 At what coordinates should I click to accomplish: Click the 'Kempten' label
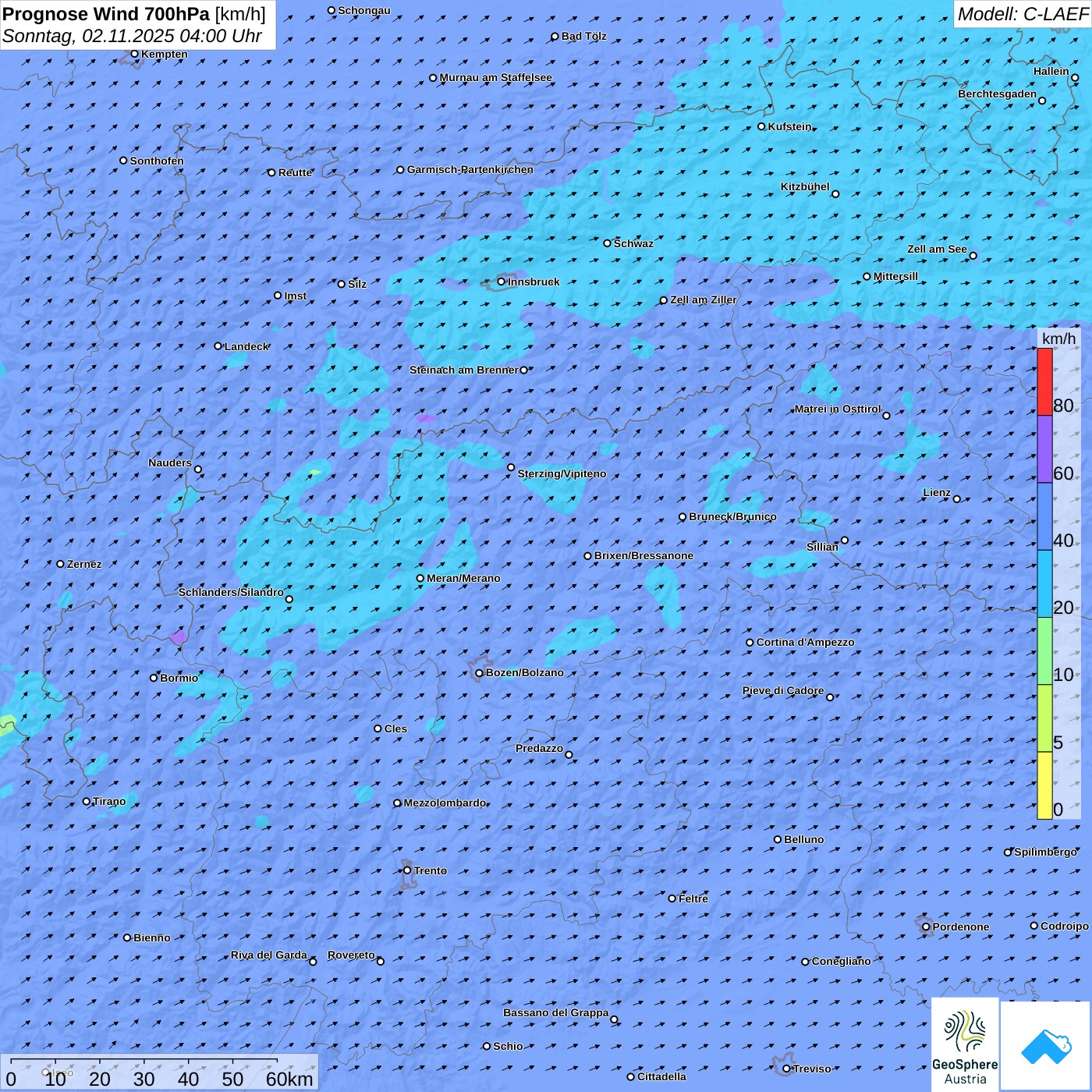coord(164,54)
